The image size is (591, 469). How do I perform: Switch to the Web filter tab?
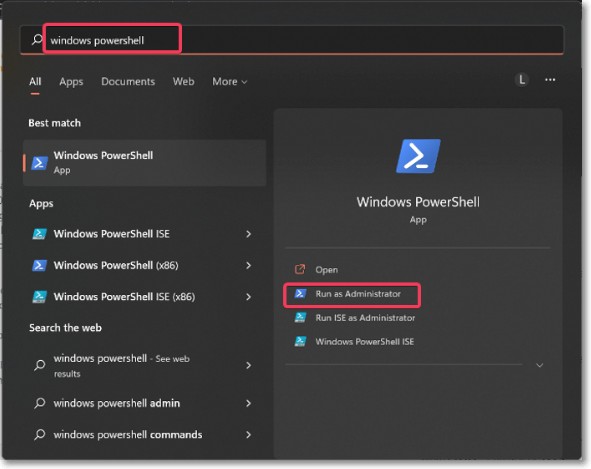[x=184, y=81]
